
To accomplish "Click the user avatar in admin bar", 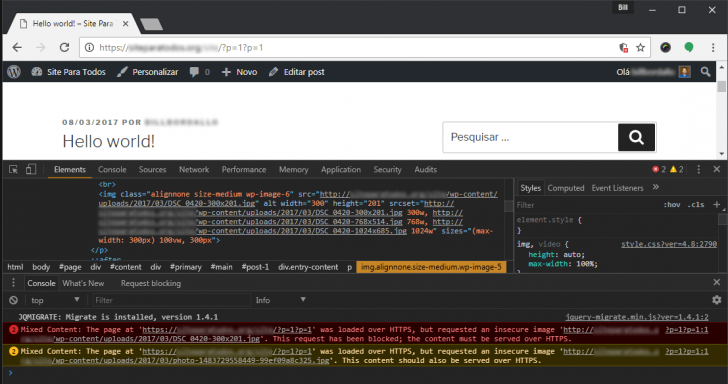I will (x=684, y=72).
